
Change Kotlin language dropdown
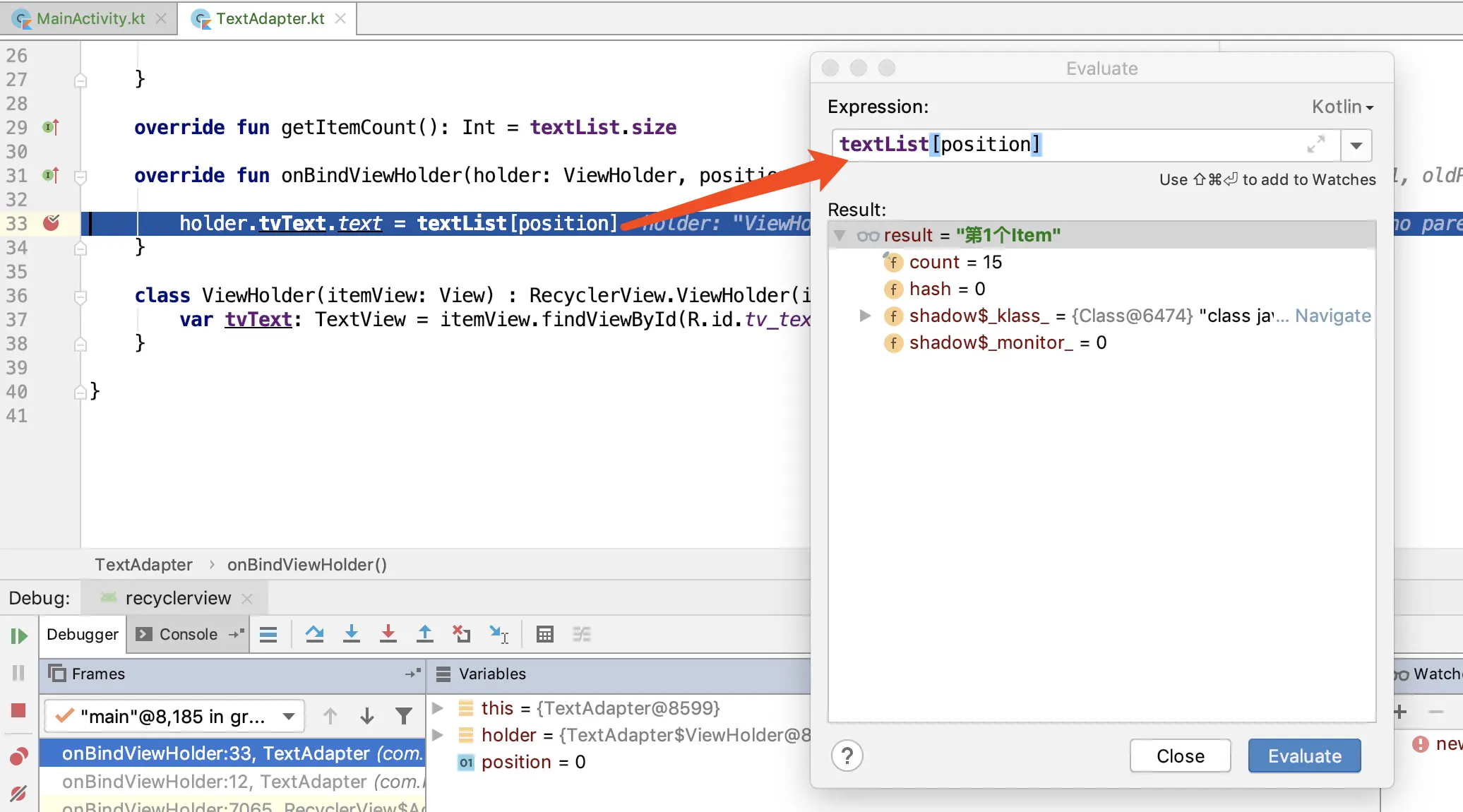1342,107
